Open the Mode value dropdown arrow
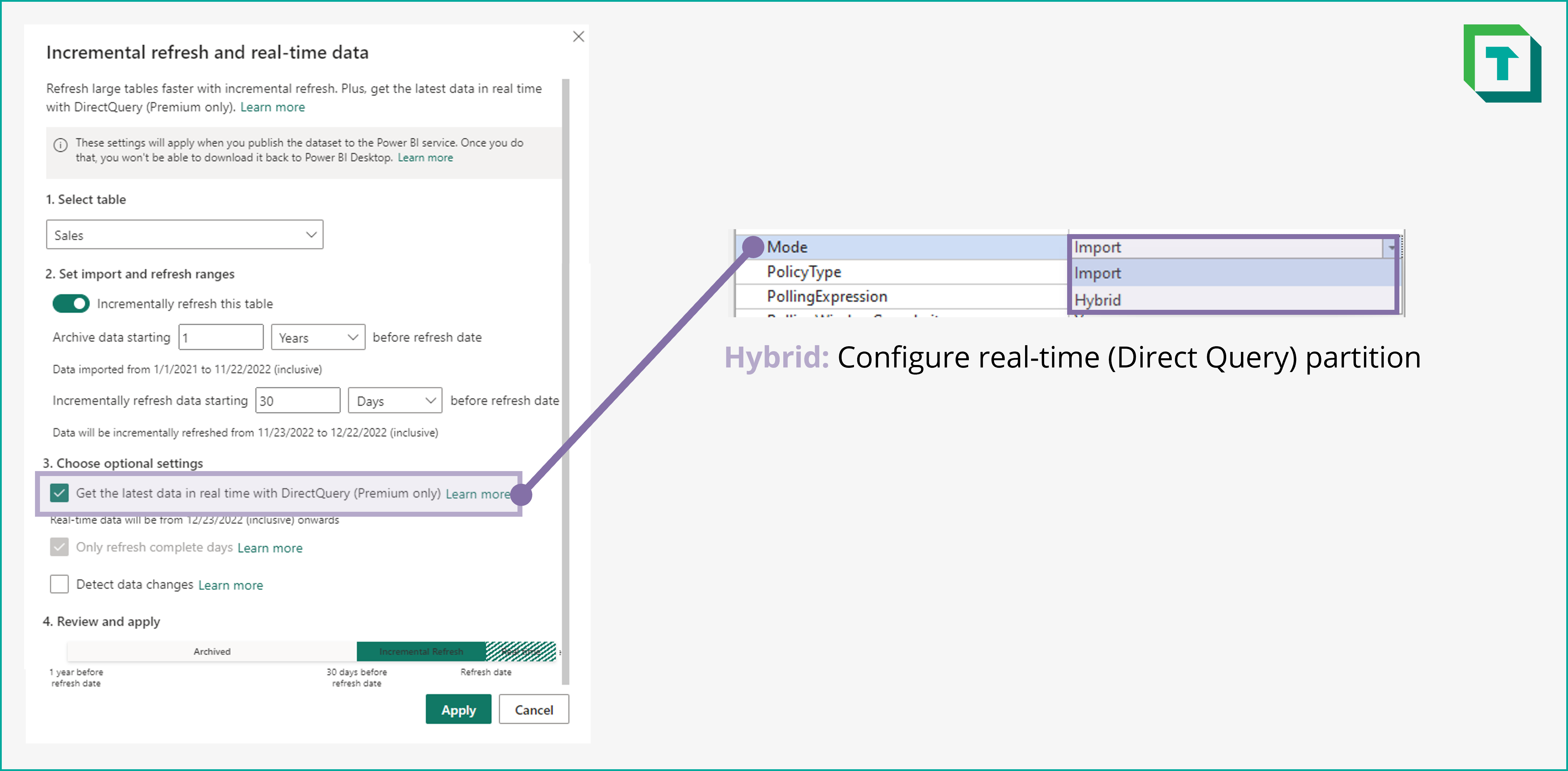Image resolution: width=1568 pixels, height=771 pixels. pos(1392,248)
